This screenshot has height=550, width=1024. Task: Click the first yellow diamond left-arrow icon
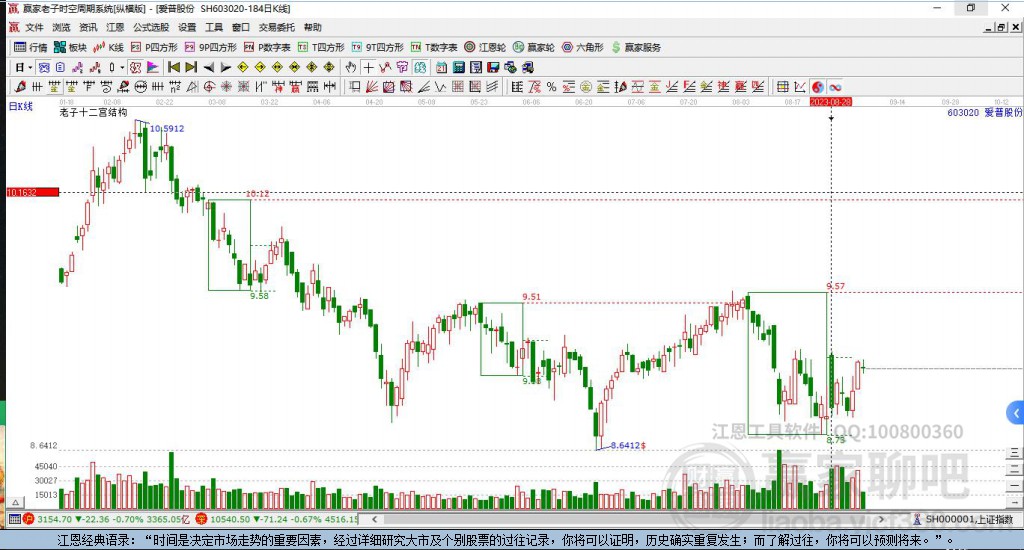click(x=242, y=67)
